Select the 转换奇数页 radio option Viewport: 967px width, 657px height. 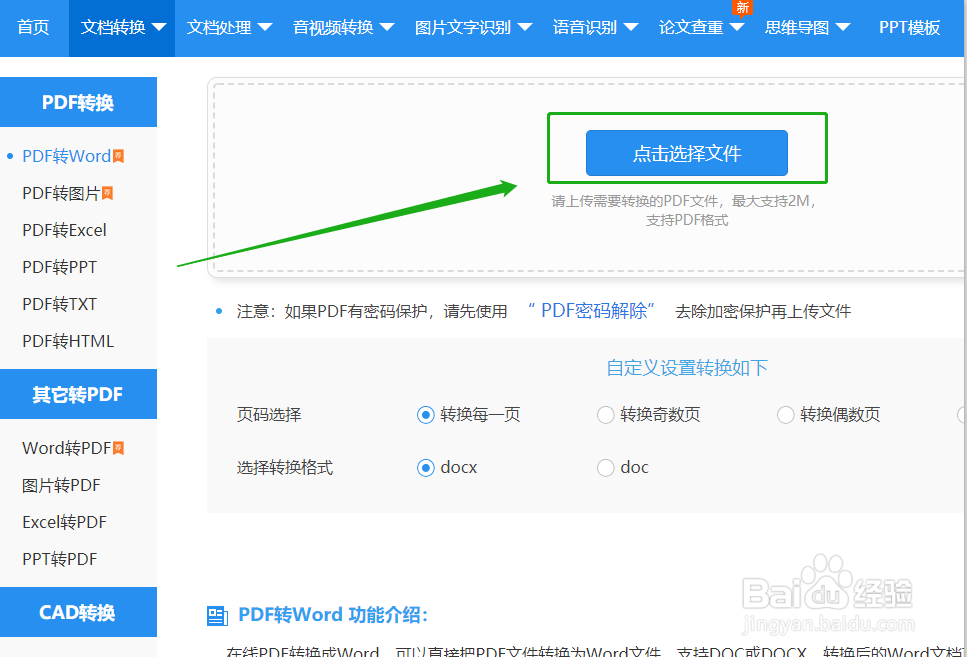pyautogui.click(x=605, y=414)
